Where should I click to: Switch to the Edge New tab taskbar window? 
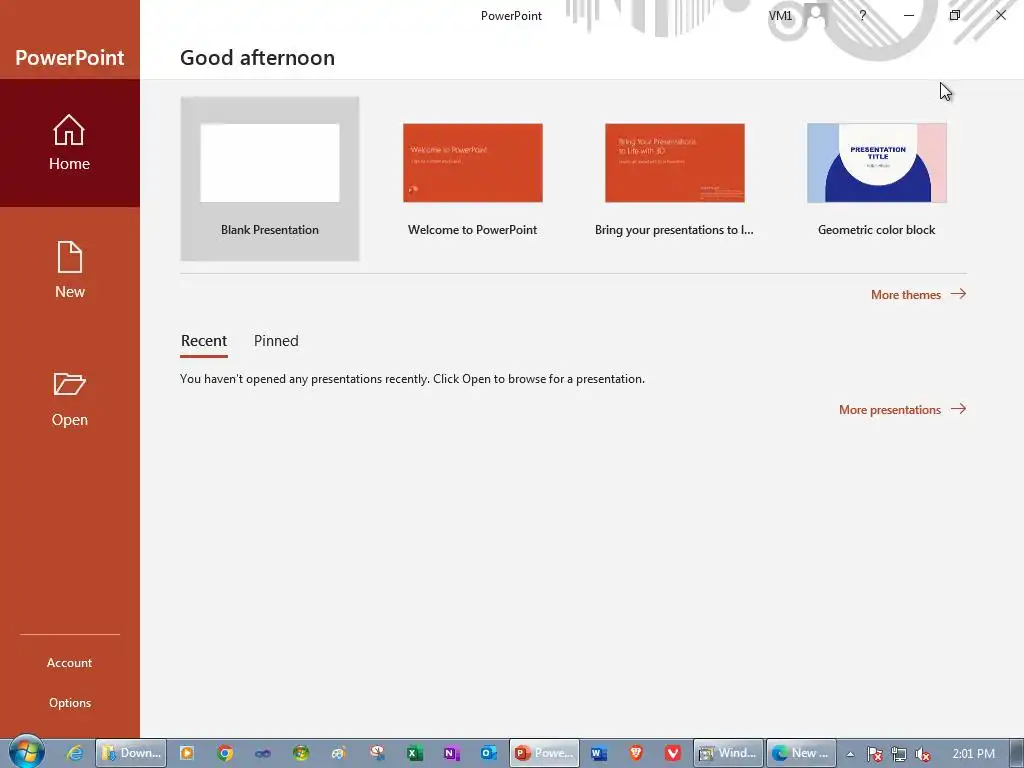pos(801,753)
